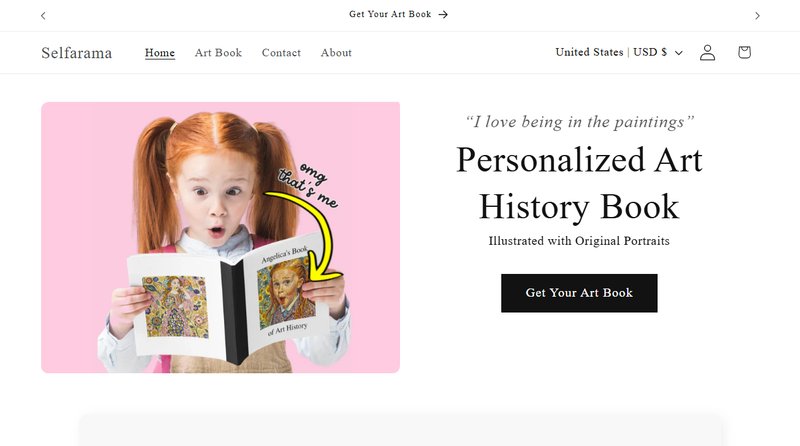Open the account login icon
The height and width of the screenshot is (446, 800).
pyautogui.click(x=707, y=53)
